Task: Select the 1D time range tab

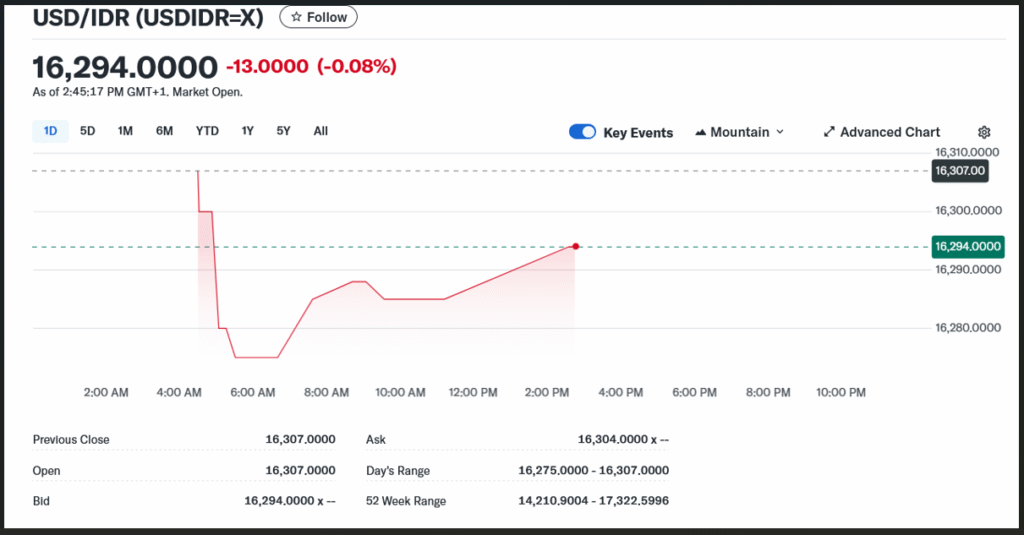Action: [x=50, y=131]
